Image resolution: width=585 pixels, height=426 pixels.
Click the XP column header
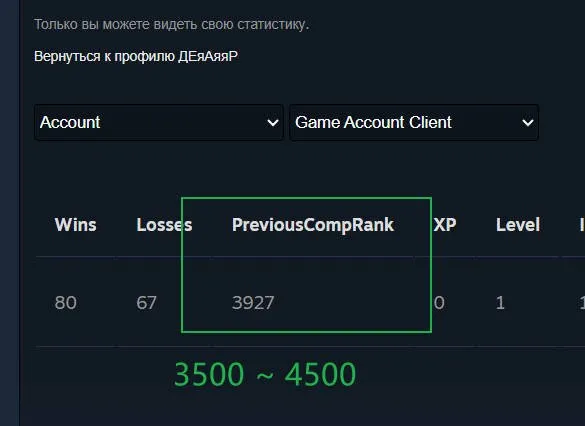(445, 225)
